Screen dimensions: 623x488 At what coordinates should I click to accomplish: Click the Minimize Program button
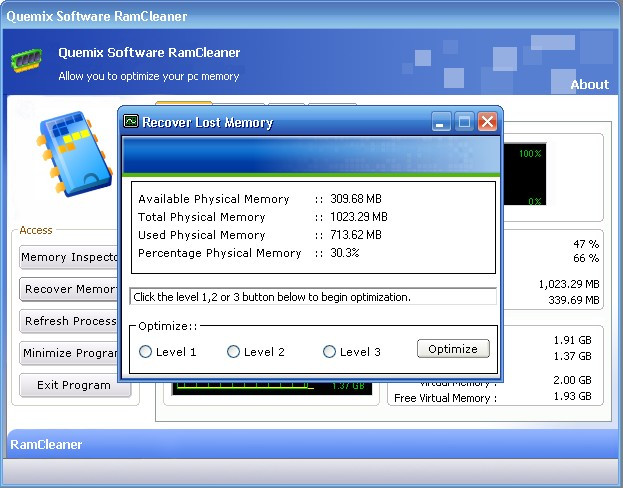click(70, 353)
